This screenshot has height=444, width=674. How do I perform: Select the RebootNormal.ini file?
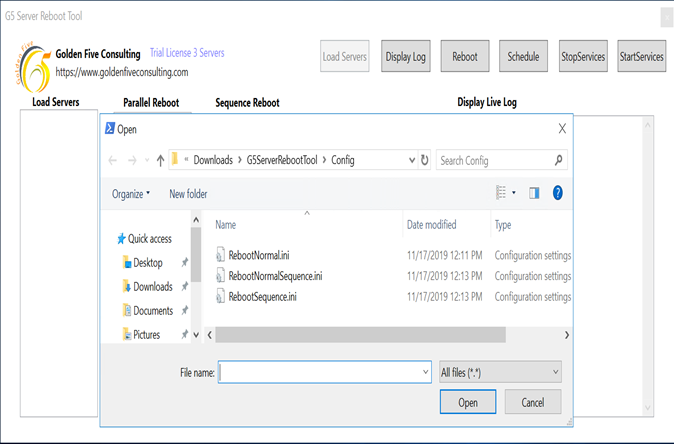point(258,256)
